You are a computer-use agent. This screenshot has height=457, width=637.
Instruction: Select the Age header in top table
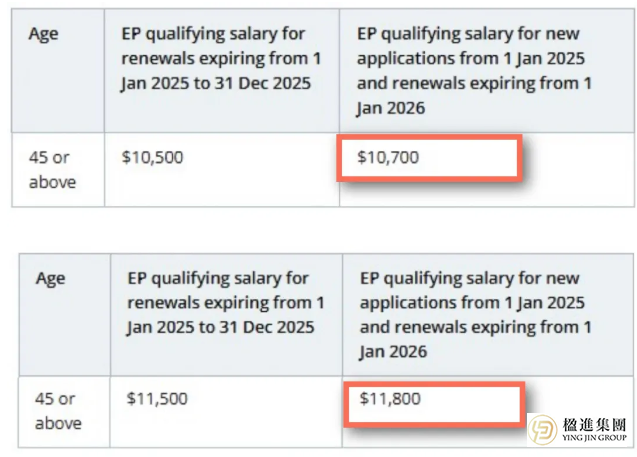pos(43,34)
